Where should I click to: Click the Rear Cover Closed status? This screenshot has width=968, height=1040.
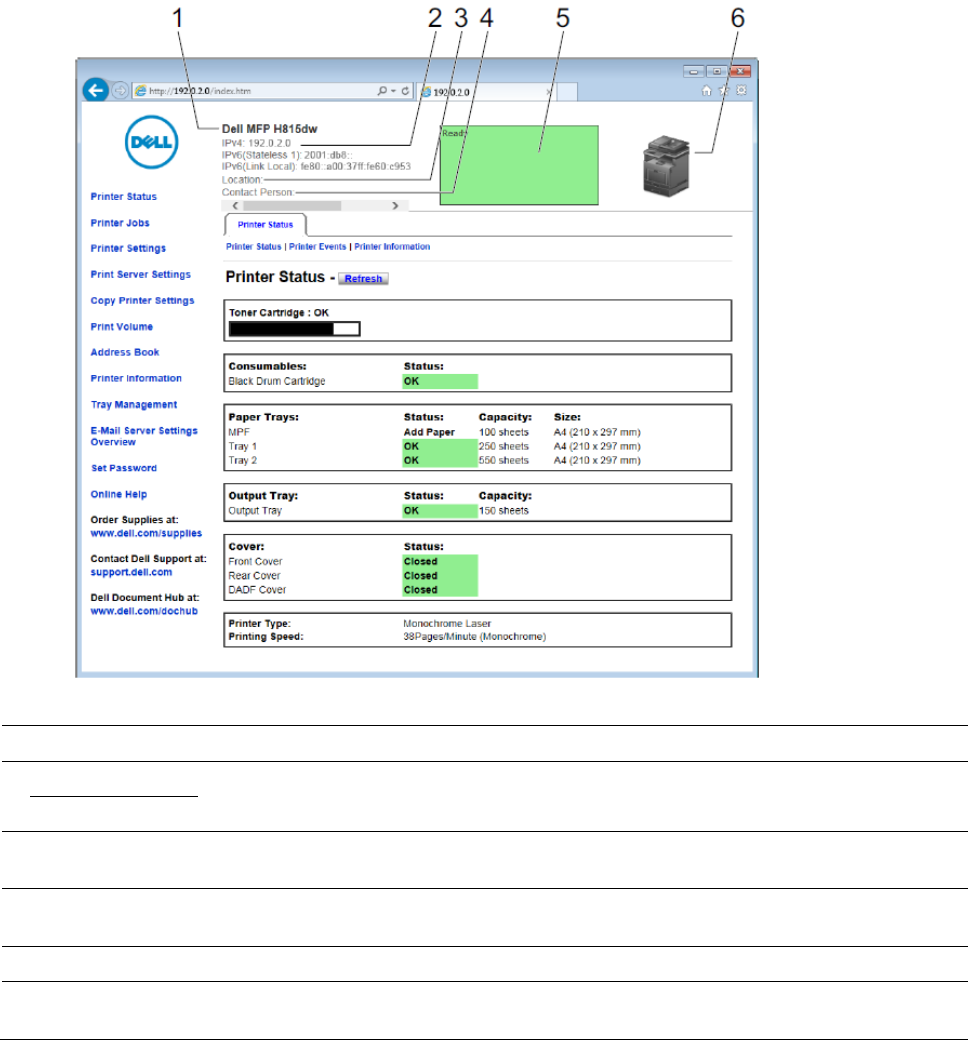click(x=440, y=576)
